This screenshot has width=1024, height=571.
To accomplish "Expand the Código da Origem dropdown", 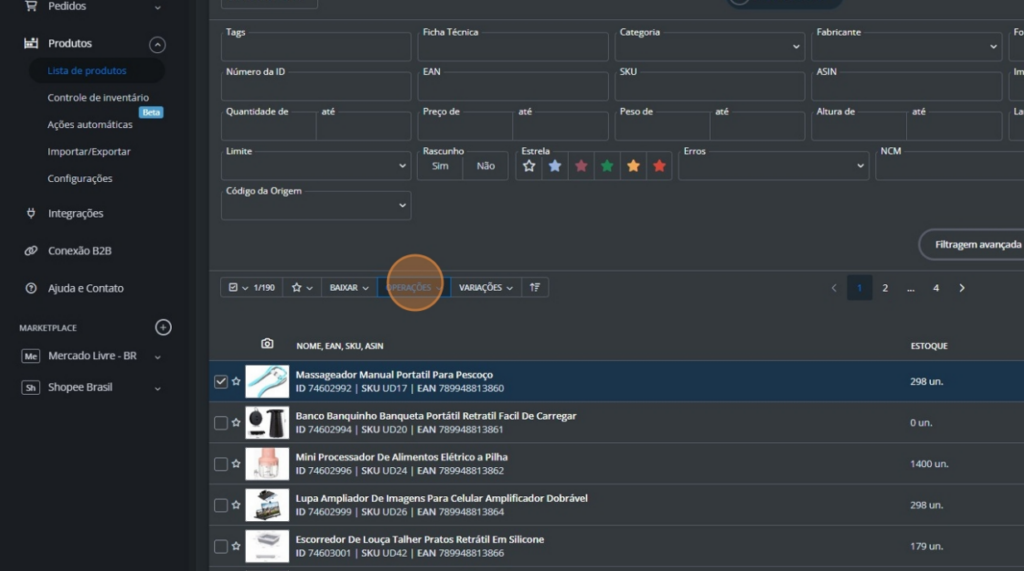I will click(316, 205).
